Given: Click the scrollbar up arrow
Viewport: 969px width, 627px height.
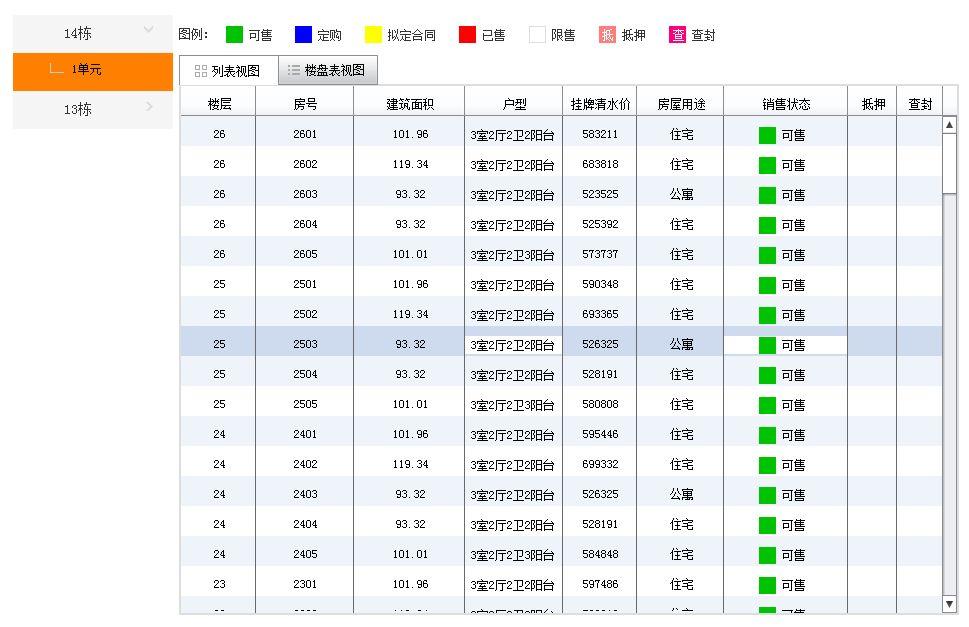Looking at the screenshot, I should (x=949, y=125).
